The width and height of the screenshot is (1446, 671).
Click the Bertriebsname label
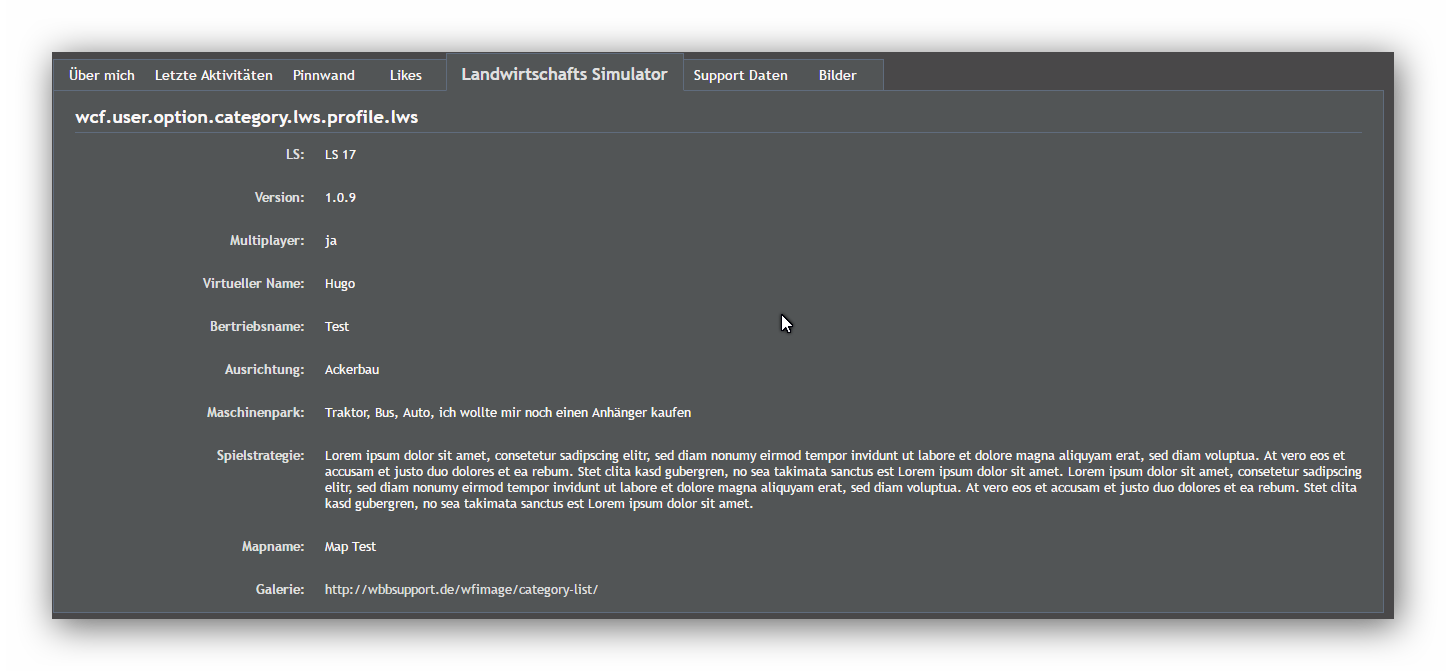pos(256,327)
